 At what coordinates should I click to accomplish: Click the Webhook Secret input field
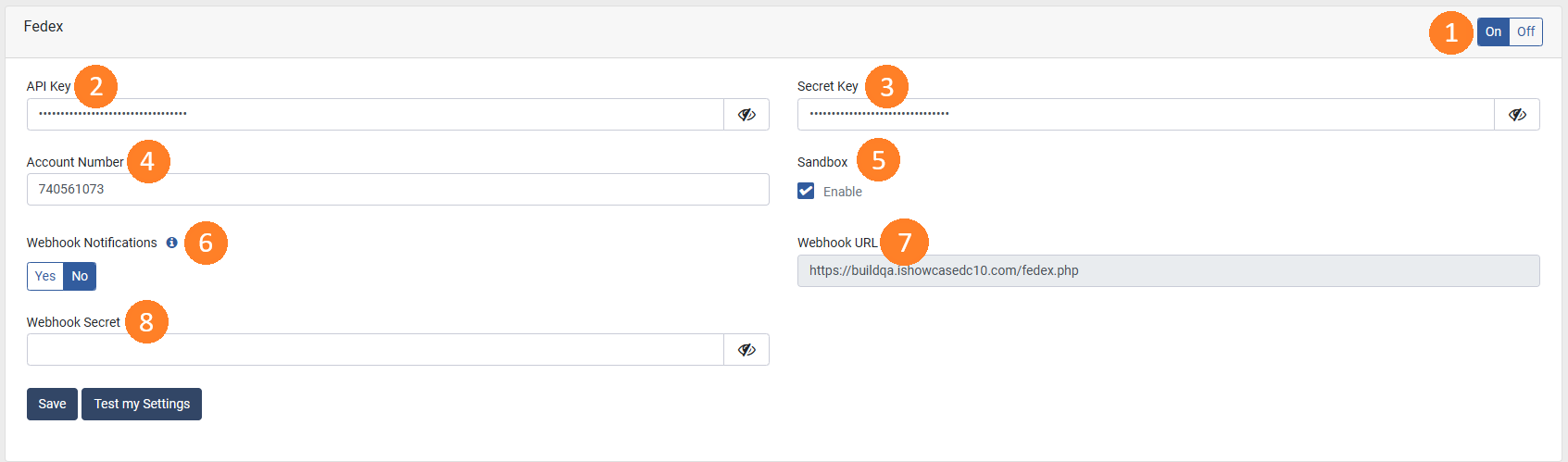(x=375, y=350)
